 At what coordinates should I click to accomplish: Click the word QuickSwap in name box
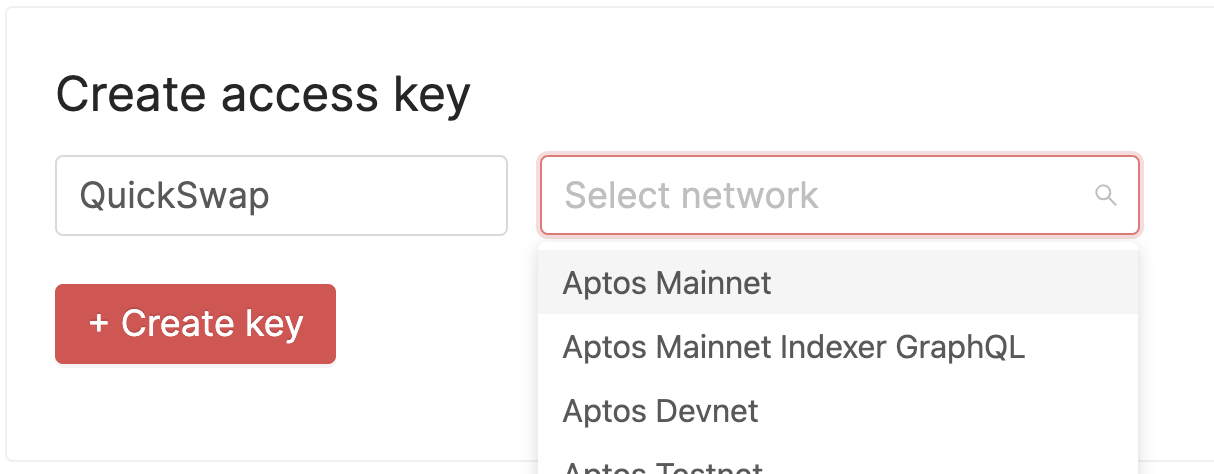pyautogui.click(x=174, y=195)
